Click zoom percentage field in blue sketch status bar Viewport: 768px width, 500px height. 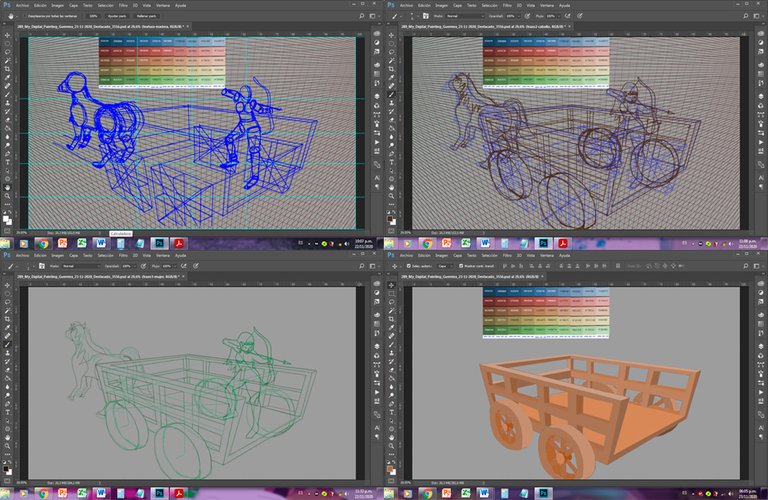22,233
